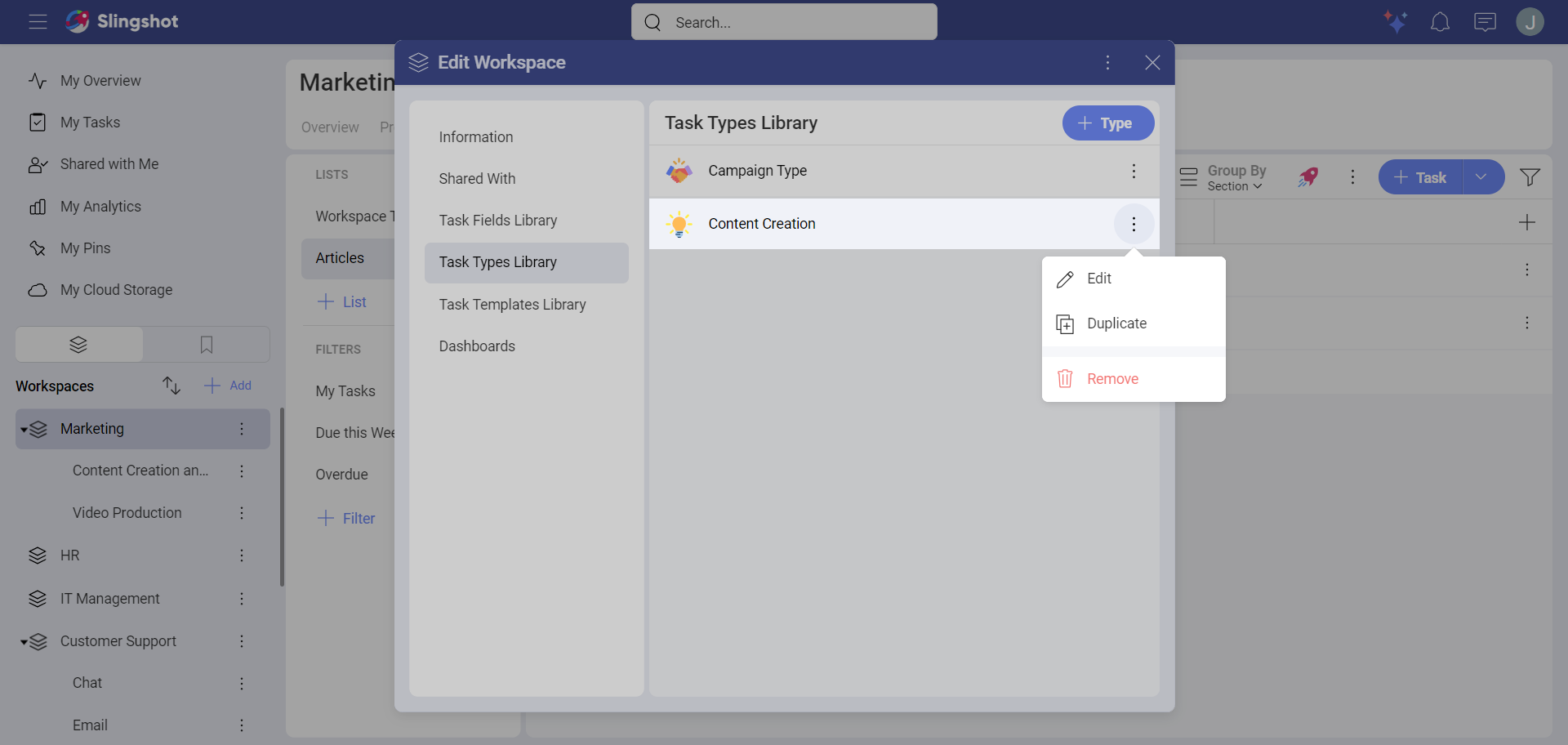Open Marketing workspace options menu

click(242, 429)
